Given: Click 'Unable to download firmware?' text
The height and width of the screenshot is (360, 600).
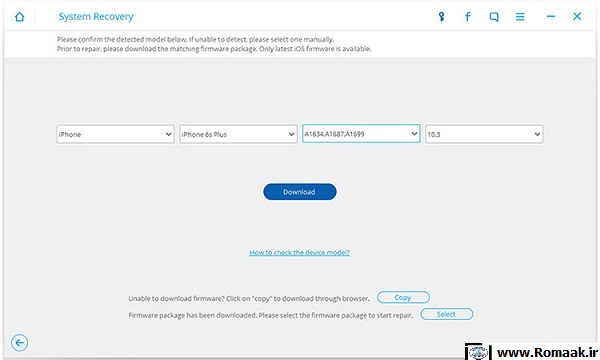Looking at the screenshot, I should point(176,298).
